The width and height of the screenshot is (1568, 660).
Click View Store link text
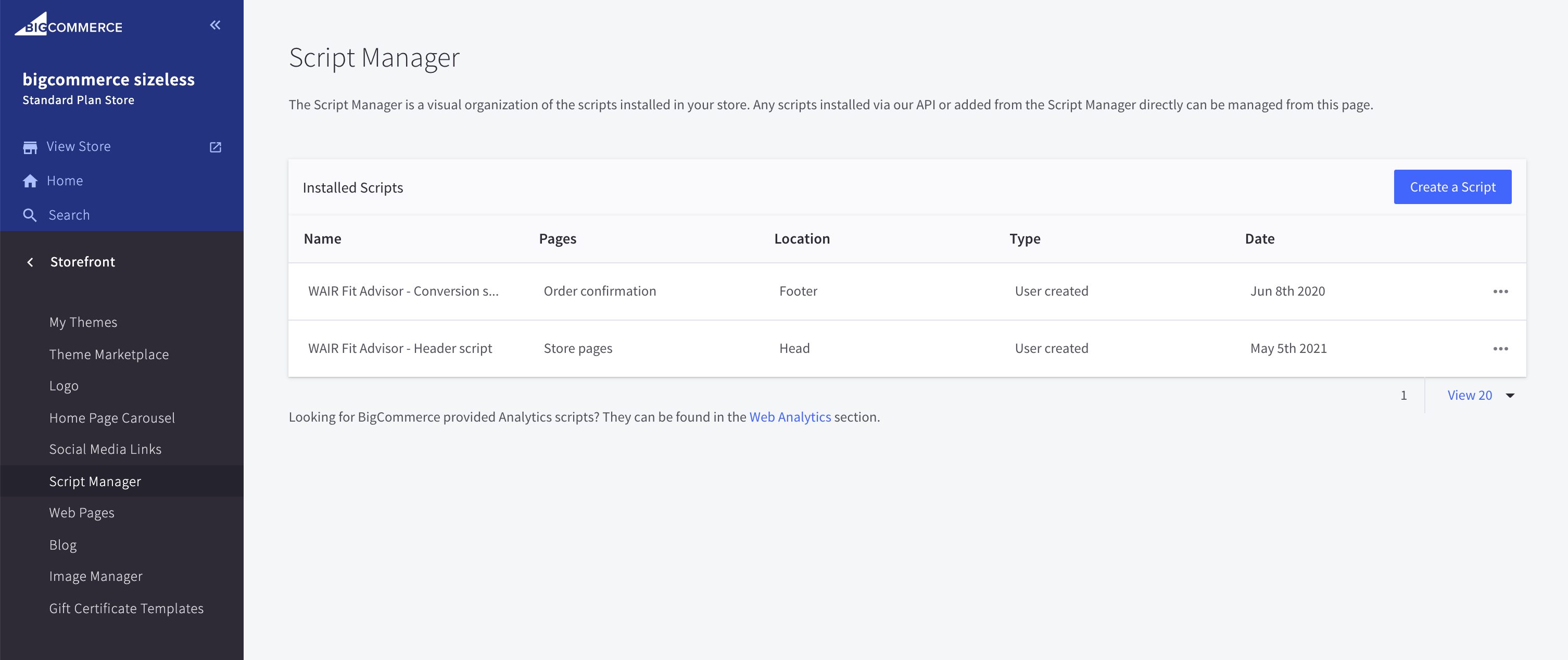(x=79, y=147)
